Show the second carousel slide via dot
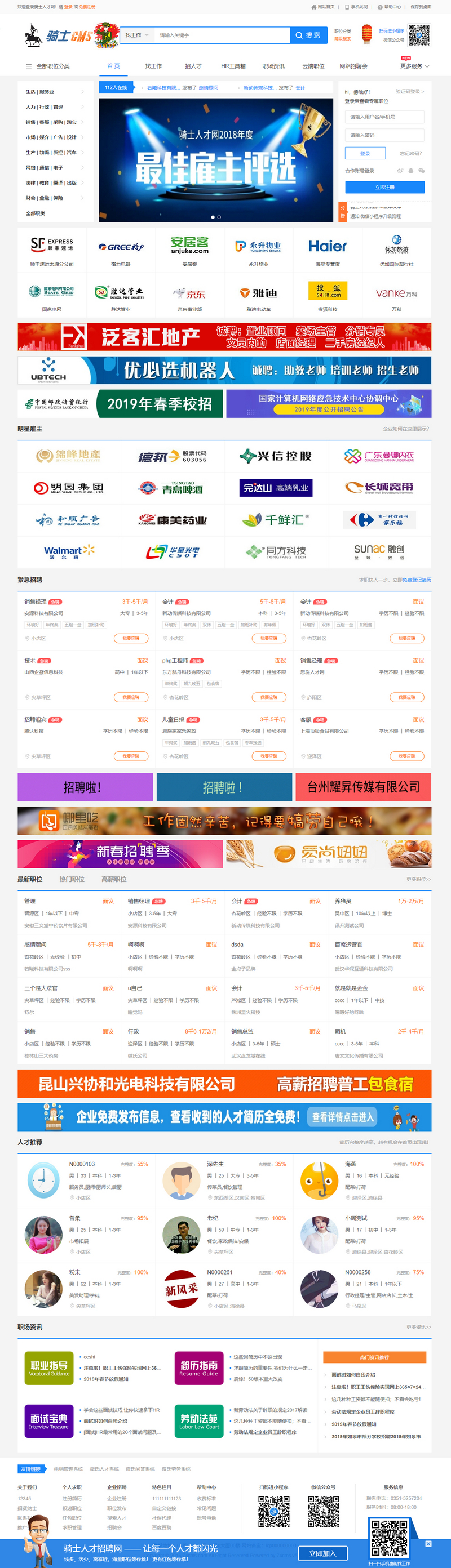 pos(219,217)
